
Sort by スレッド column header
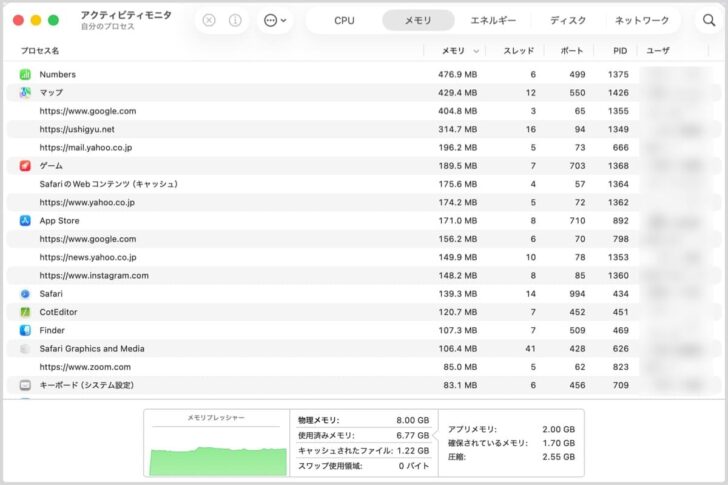(519, 51)
